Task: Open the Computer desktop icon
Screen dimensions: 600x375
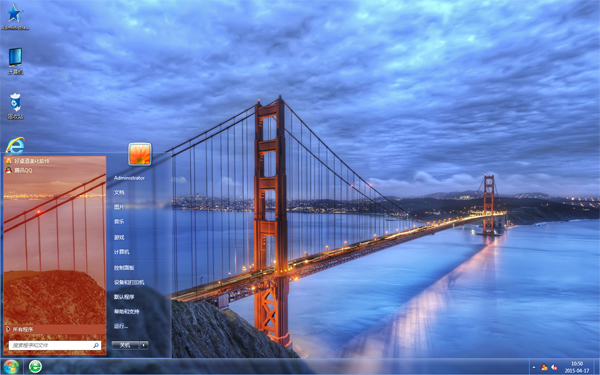Action: [15, 61]
